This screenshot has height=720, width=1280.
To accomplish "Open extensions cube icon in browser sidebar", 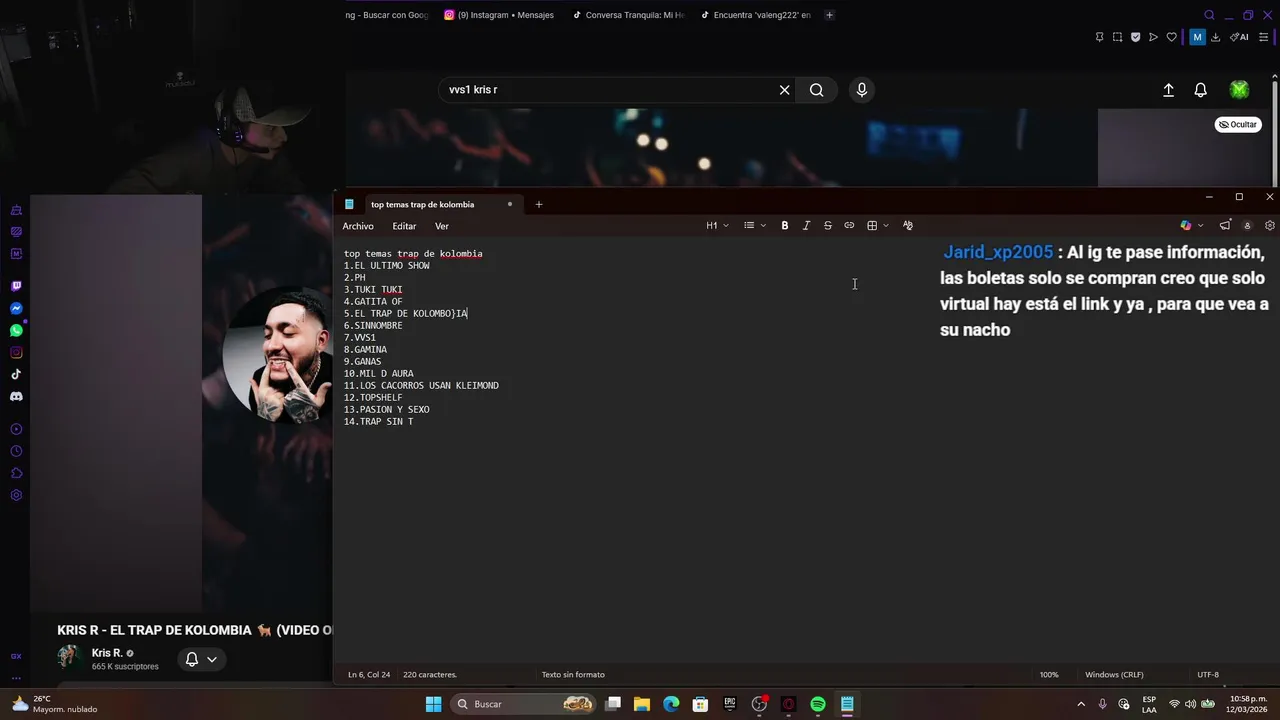I will pos(16,473).
